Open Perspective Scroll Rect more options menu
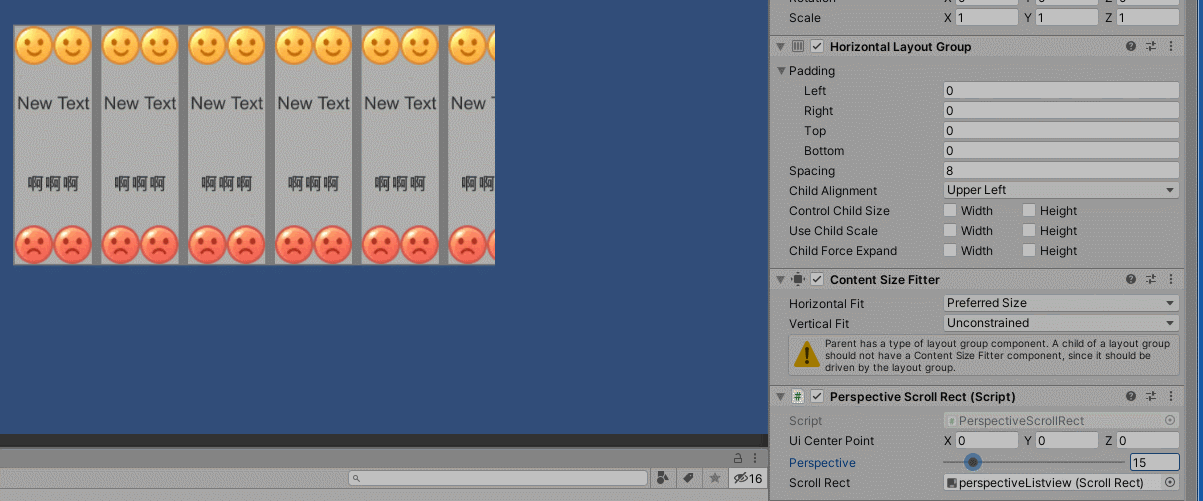Viewport: 1203px width, 501px height. [x=1170, y=397]
